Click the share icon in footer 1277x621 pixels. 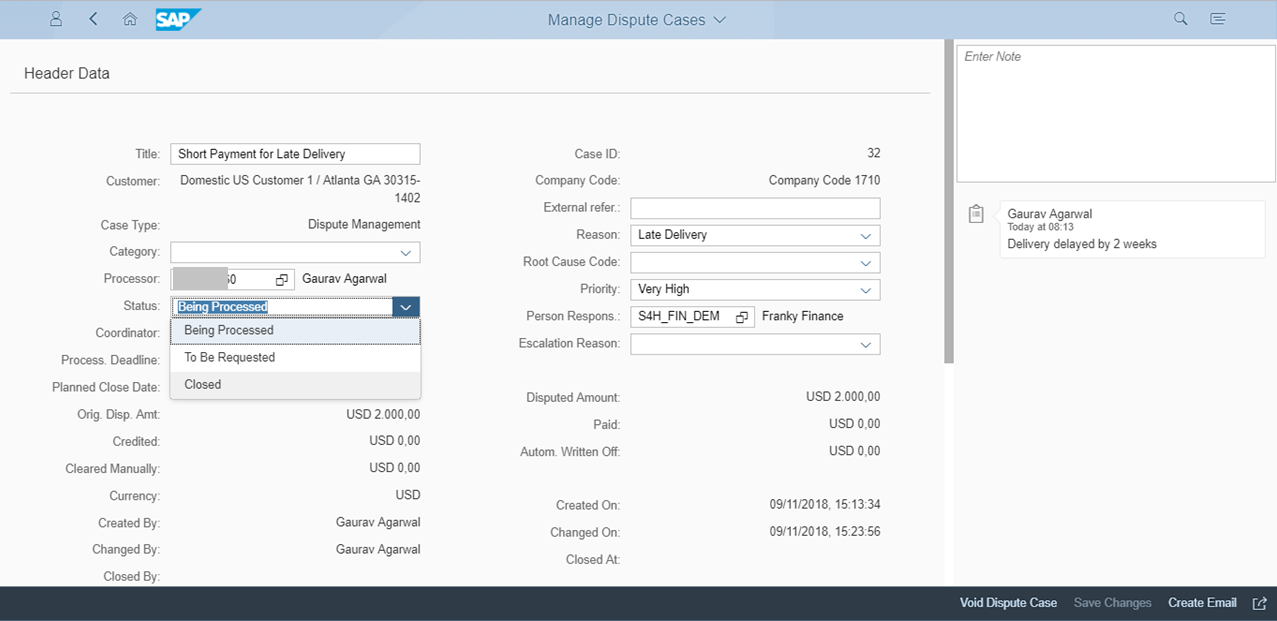coord(1259,603)
